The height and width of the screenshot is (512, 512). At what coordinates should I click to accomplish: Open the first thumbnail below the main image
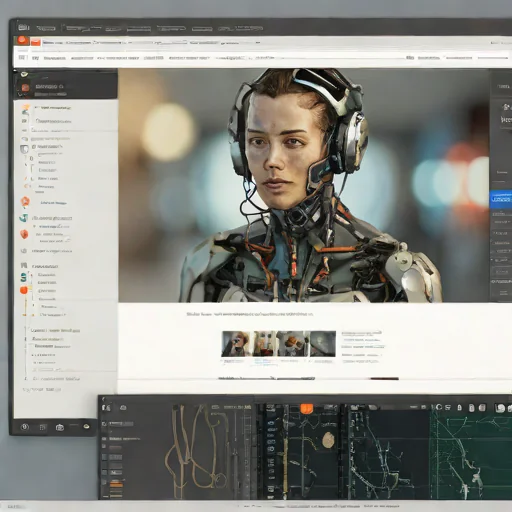point(235,344)
